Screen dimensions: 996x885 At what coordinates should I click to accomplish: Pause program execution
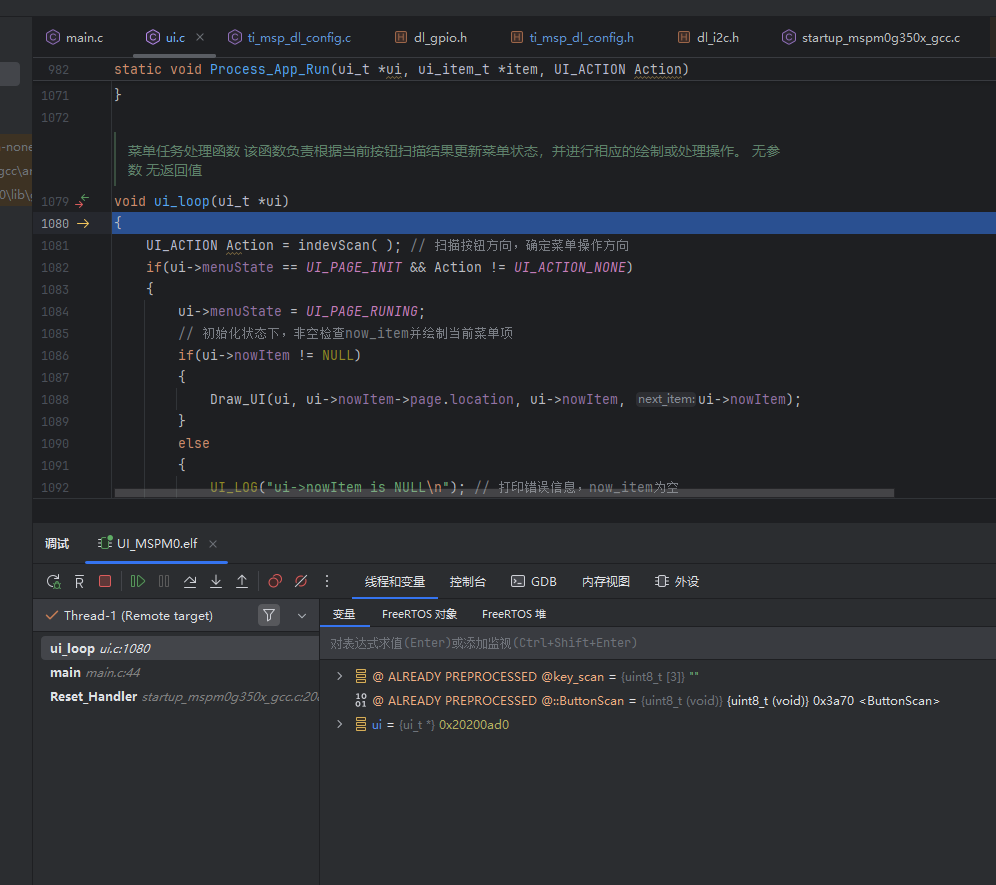pos(164,581)
